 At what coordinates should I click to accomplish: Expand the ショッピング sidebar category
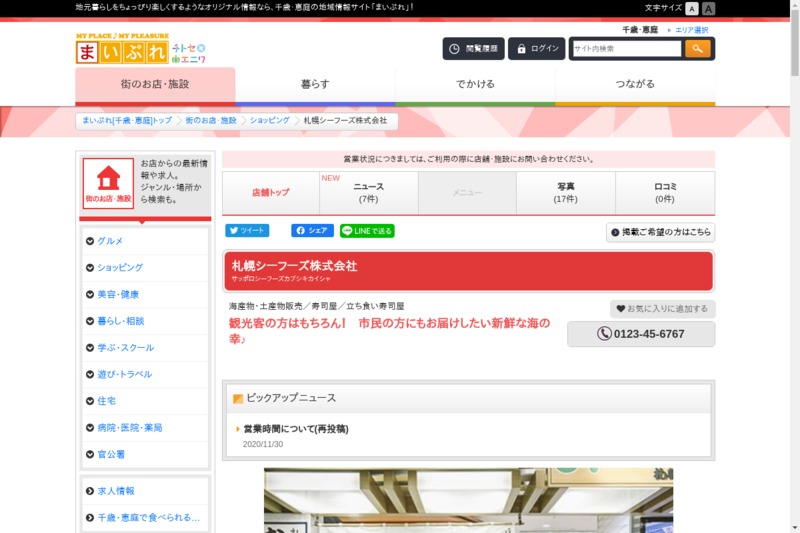119,268
